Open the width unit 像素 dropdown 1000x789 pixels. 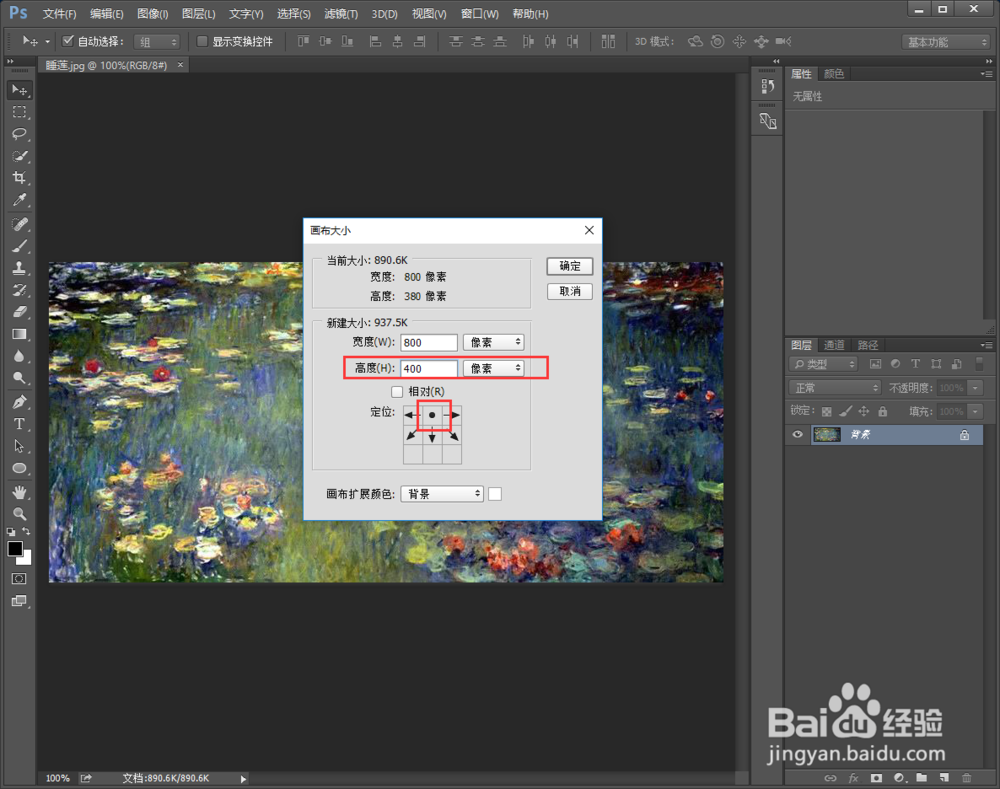click(494, 343)
